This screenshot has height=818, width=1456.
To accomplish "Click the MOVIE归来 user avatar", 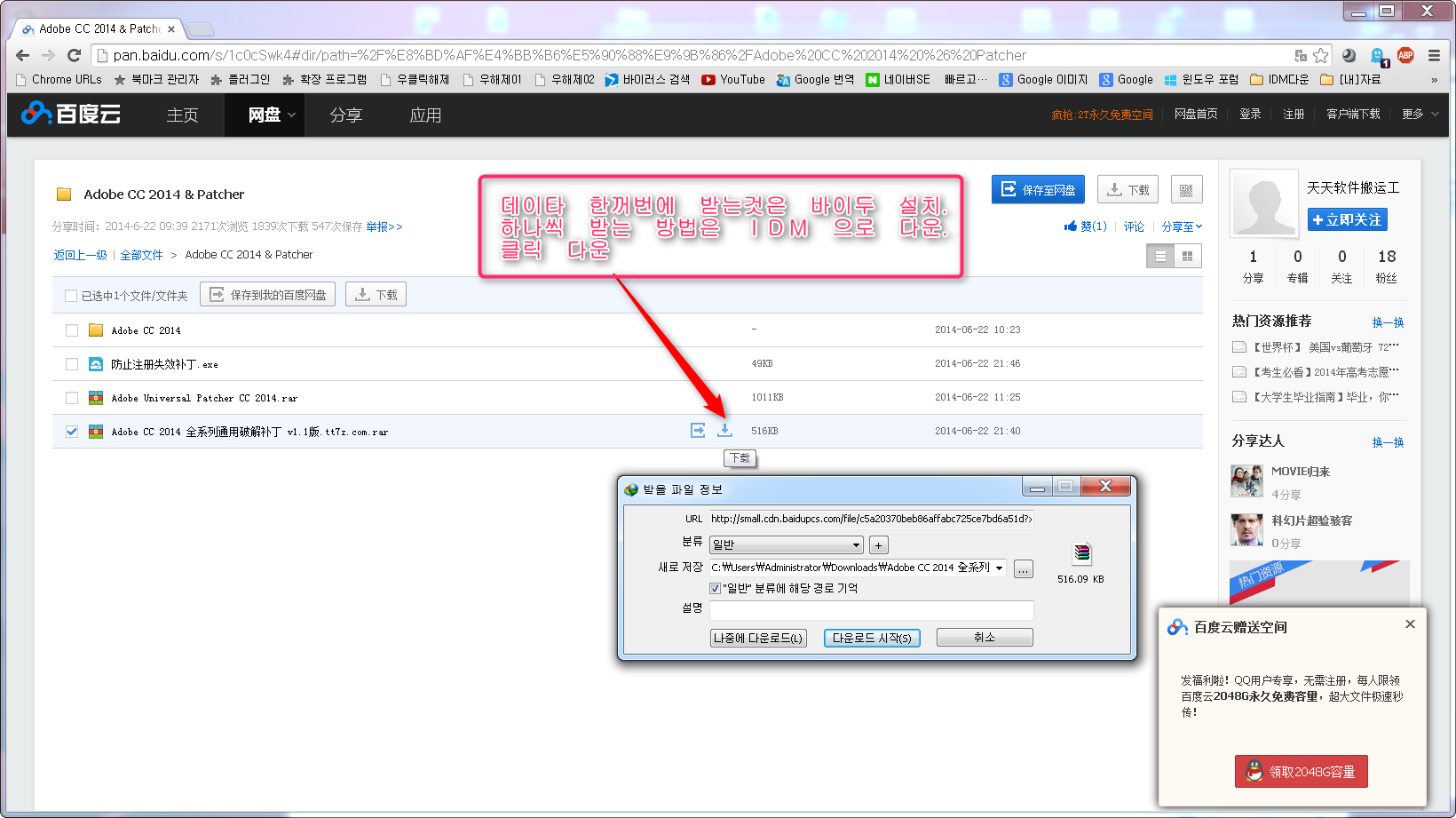I will [1246, 480].
